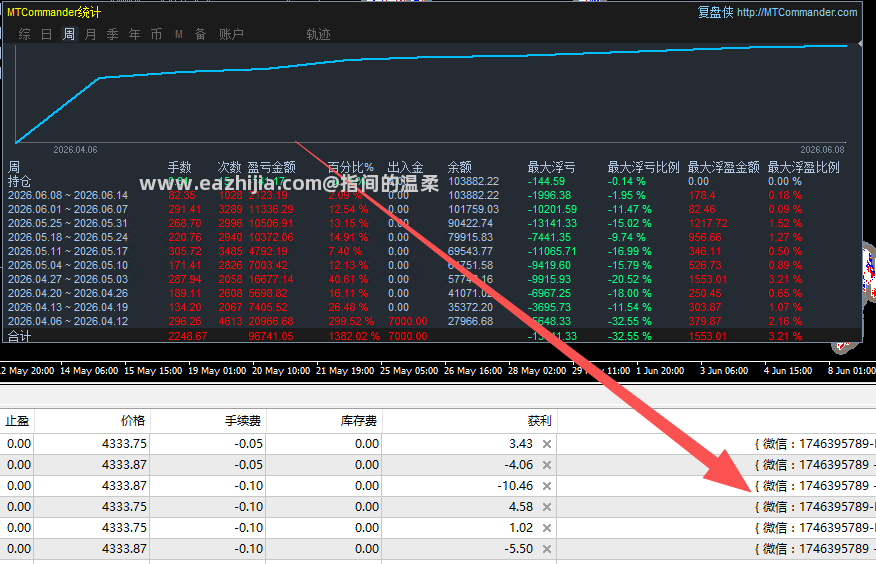Open the 轨迹 track tab
The image size is (876, 564).
pos(318,34)
